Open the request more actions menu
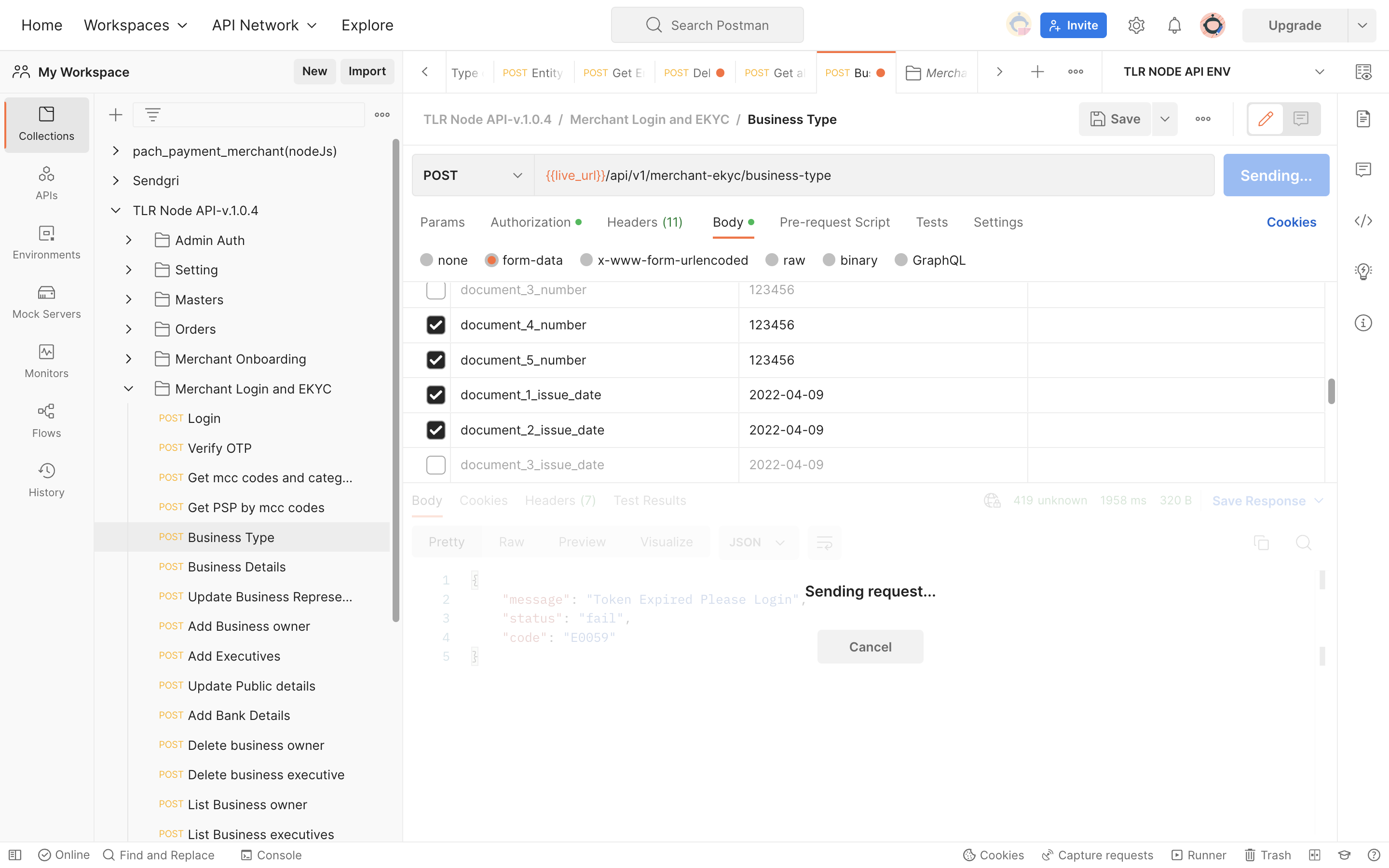 [1203, 119]
